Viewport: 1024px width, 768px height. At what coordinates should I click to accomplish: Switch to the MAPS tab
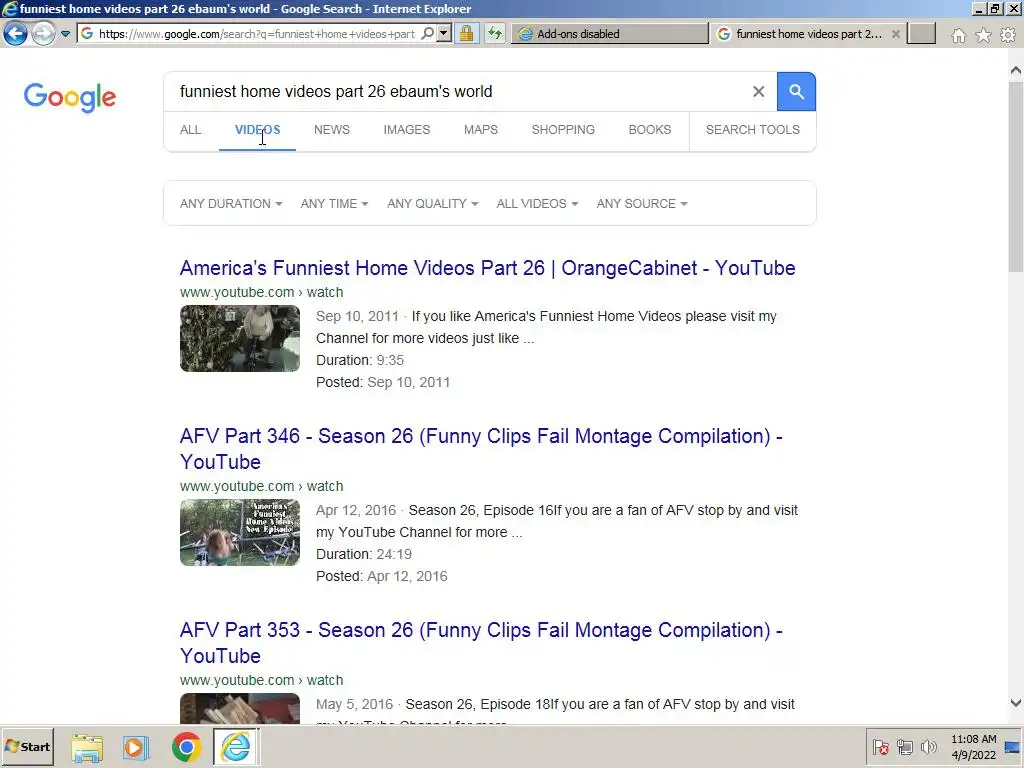[x=481, y=130]
